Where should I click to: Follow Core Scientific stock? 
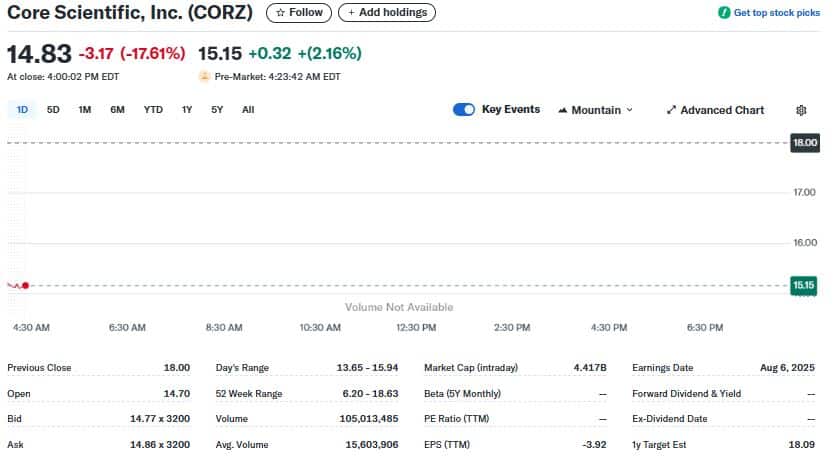coord(299,12)
